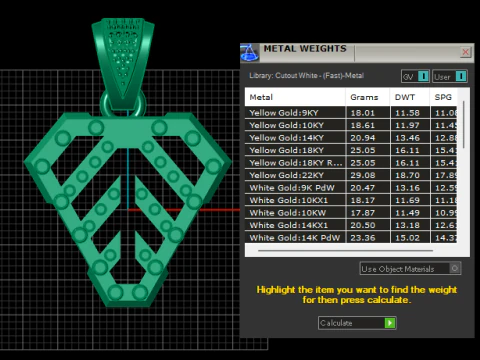The image size is (480, 360).
Task: Select the White Gold:14KX1 row
Action: click(351, 225)
